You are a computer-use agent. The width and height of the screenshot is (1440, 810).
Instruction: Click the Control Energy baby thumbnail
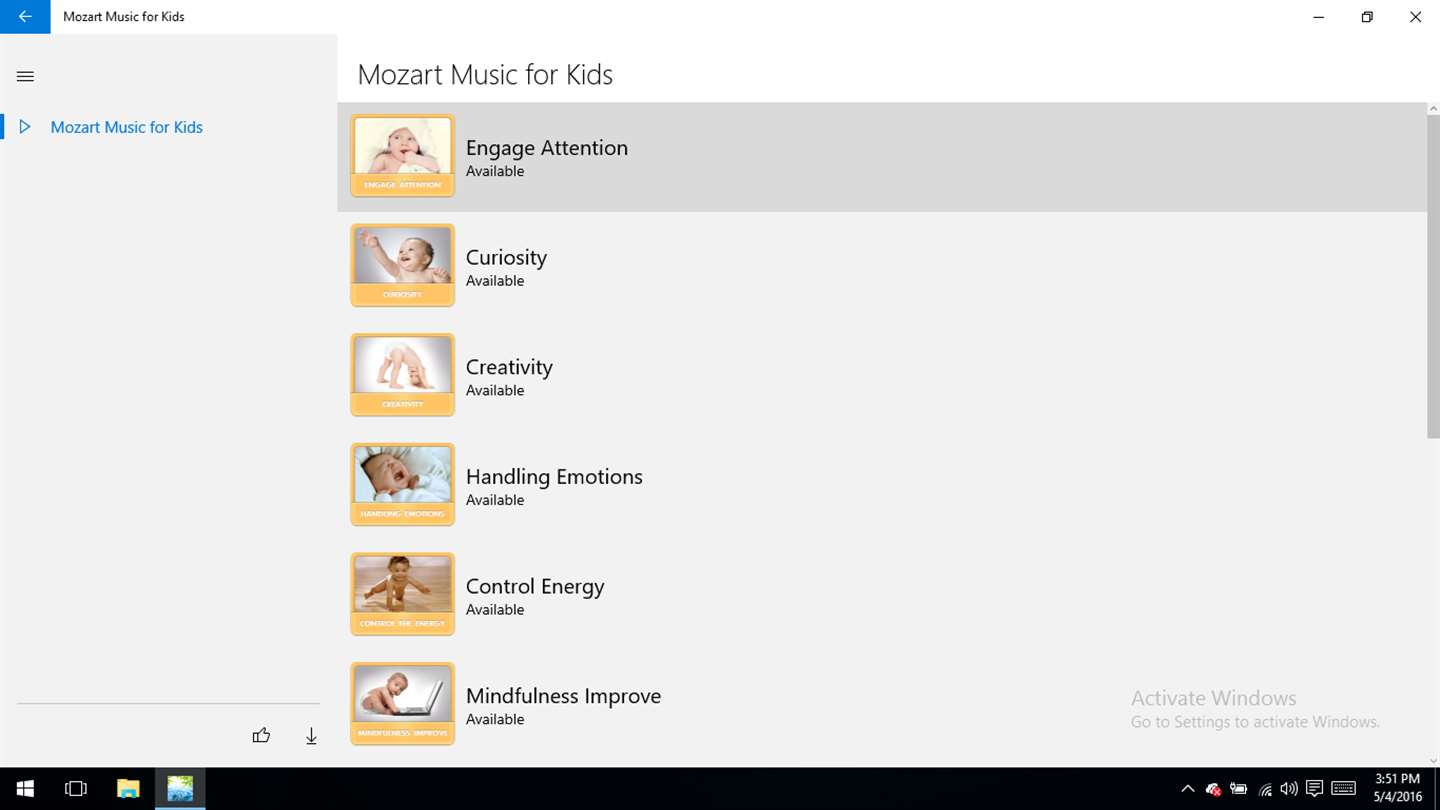pos(402,594)
